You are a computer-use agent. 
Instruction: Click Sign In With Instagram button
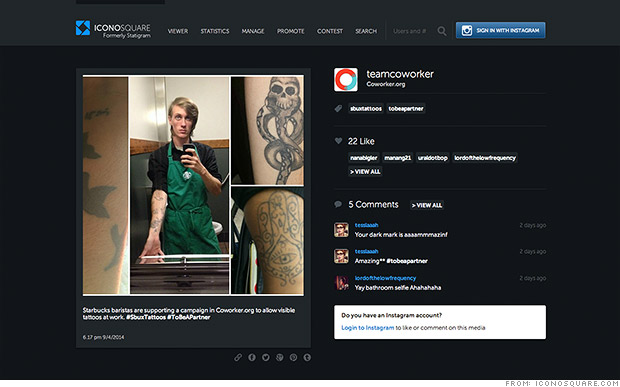tap(500, 30)
